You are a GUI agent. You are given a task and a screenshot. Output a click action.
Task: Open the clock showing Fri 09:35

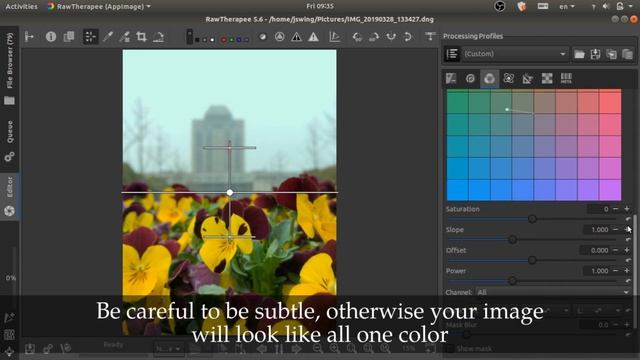point(320,7)
